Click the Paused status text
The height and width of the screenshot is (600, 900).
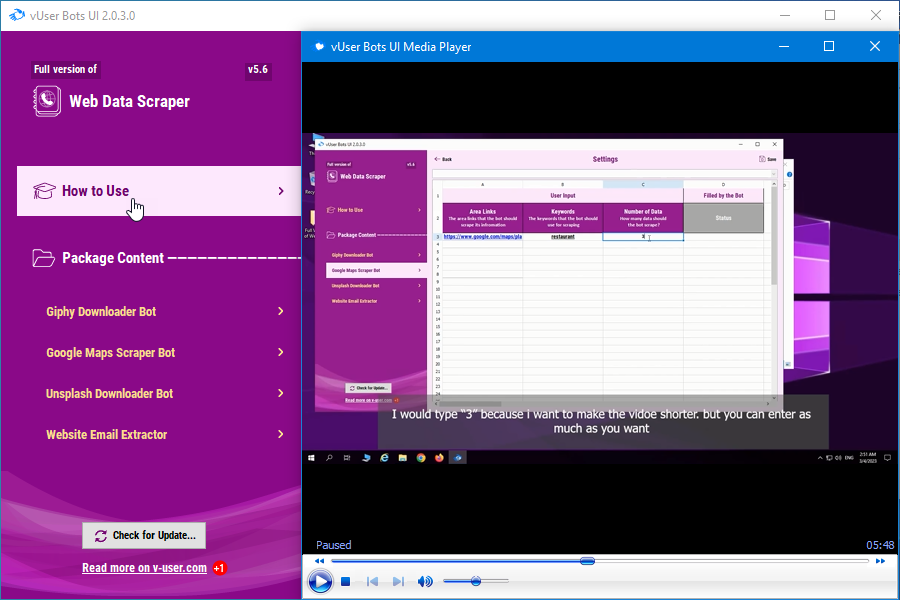tap(333, 545)
